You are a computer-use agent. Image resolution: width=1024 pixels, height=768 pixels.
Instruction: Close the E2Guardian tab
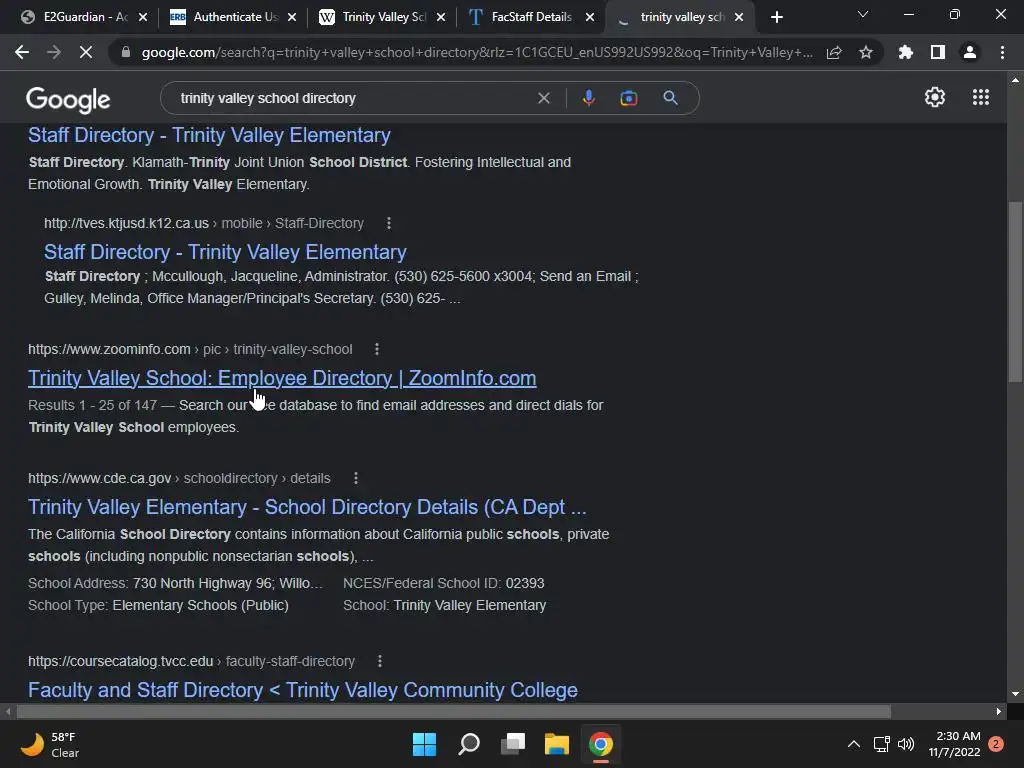[143, 17]
